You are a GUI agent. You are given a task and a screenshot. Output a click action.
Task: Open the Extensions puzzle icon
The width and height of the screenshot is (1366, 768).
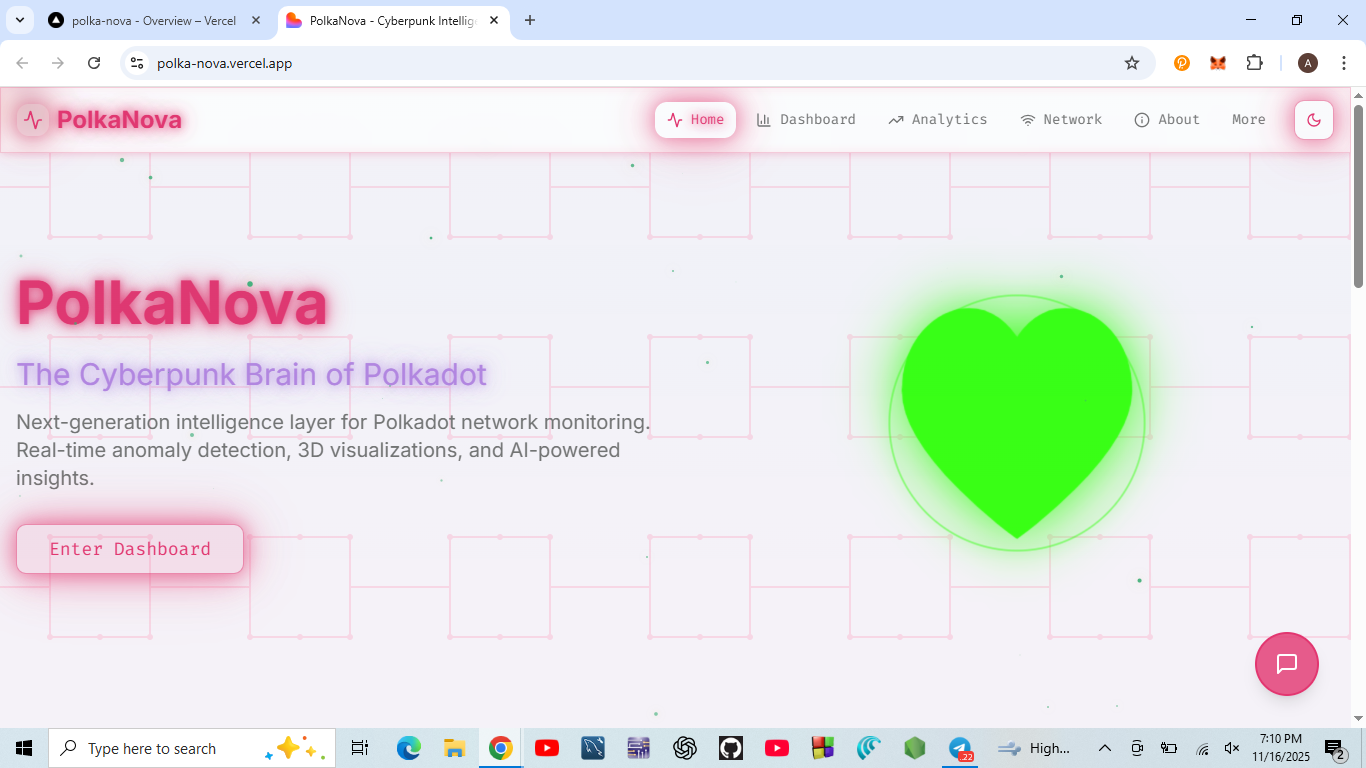tap(1254, 63)
